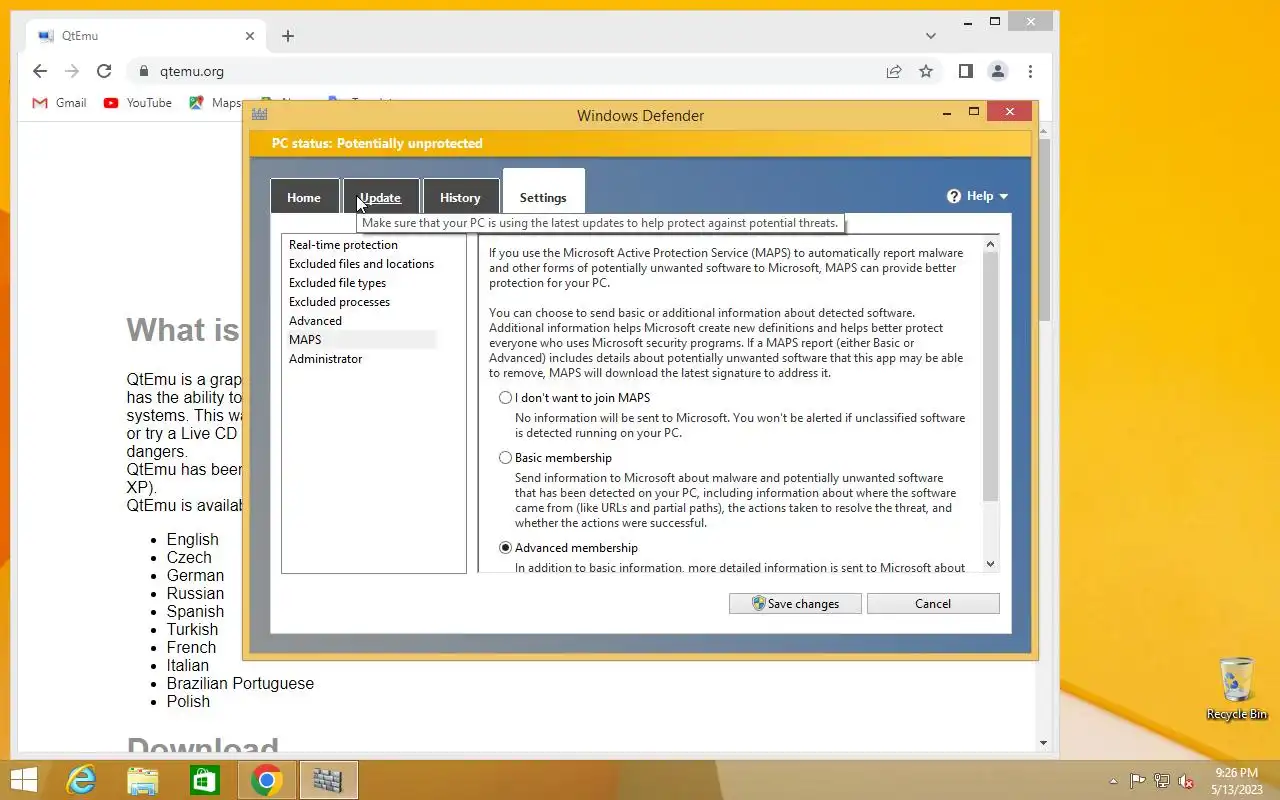Reload the qtemu.org page
Image resolution: width=1280 pixels, height=800 pixels.
click(103, 71)
